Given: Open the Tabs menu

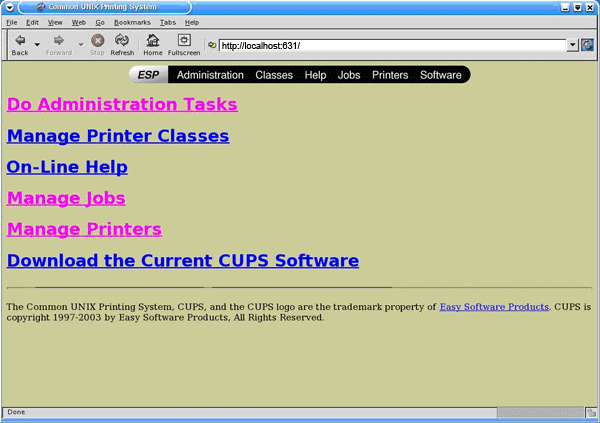Looking at the screenshot, I should [167, 21].
